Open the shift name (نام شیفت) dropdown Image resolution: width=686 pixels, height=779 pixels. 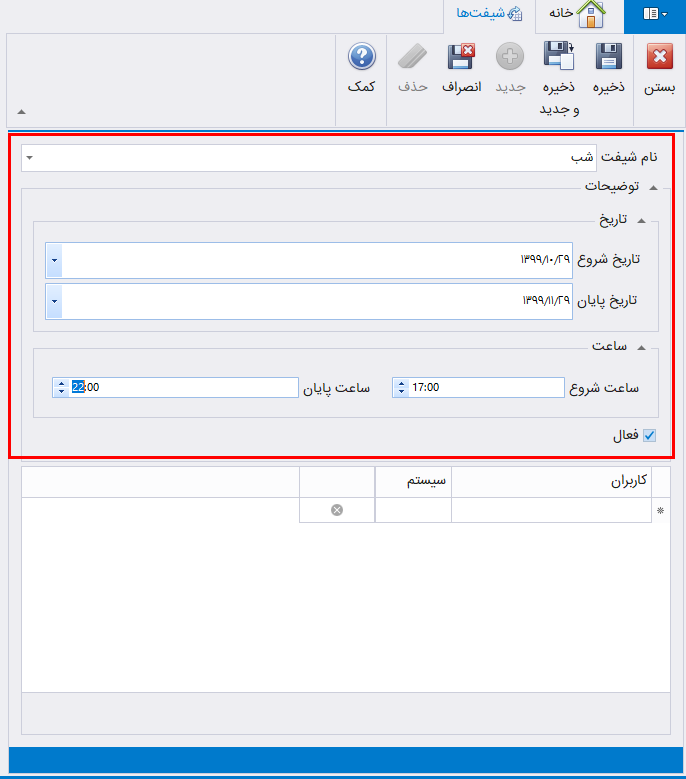29,158
